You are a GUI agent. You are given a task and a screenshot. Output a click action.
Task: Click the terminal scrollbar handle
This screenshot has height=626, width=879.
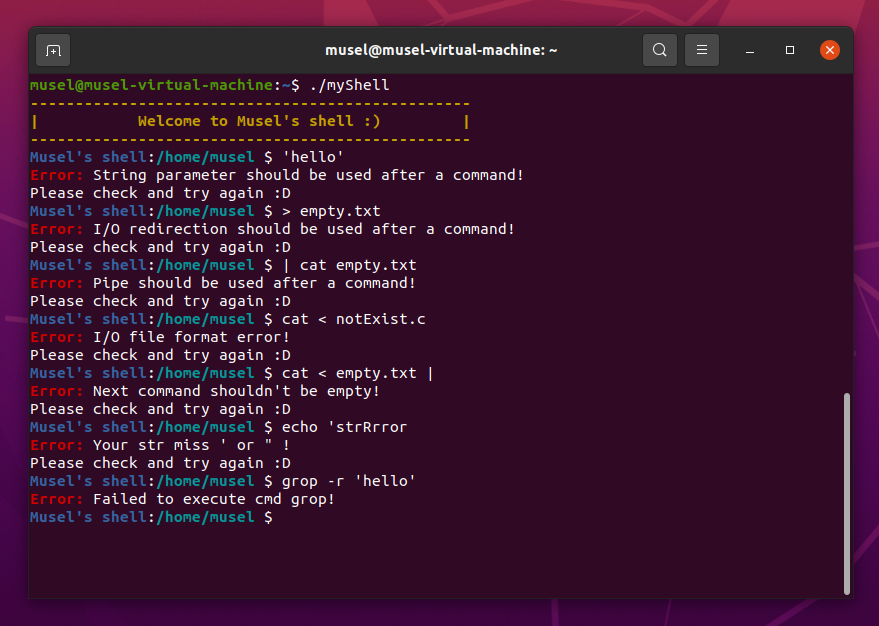pos(846,494)
